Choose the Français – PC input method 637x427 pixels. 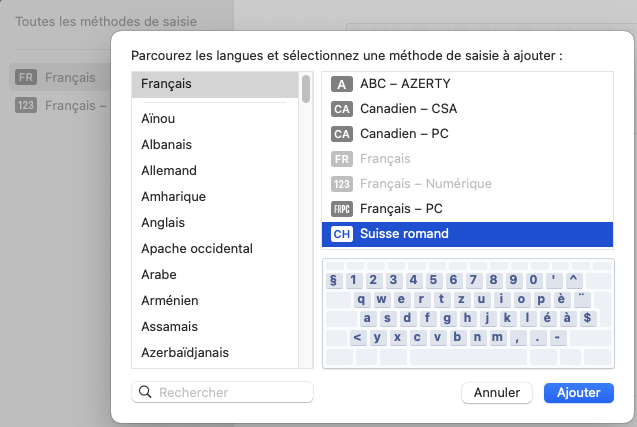point(401,209)
